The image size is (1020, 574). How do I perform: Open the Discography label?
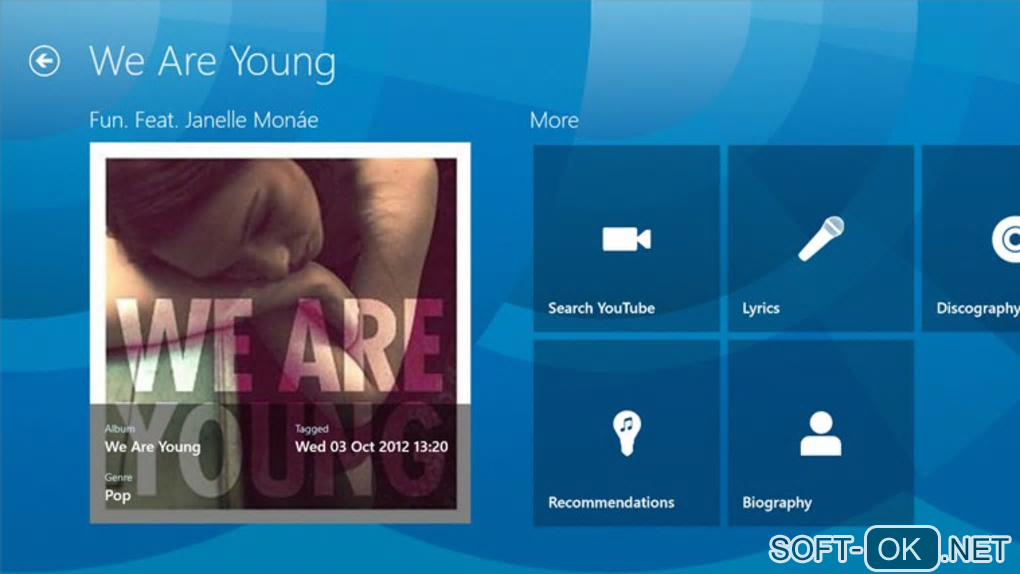[x=978, y=308]
